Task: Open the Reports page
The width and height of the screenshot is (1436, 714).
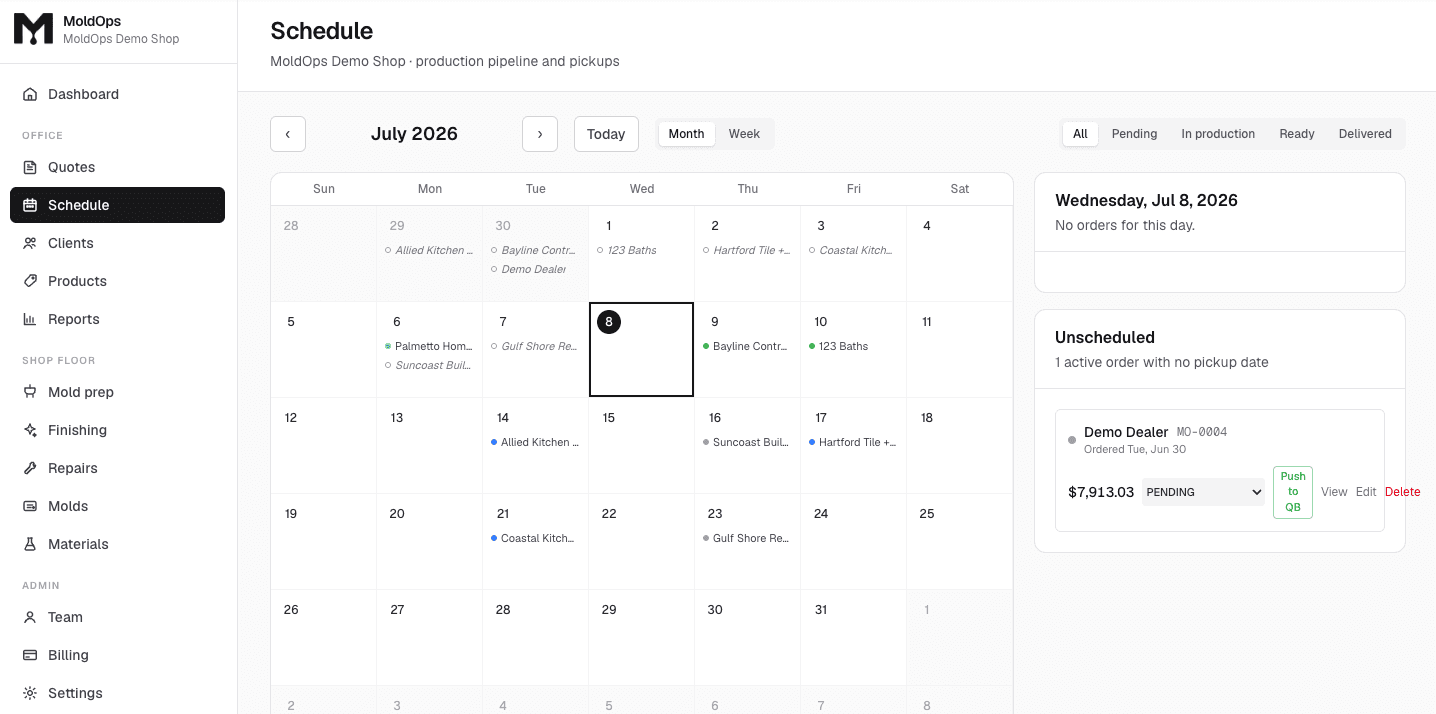Action: pos(117,319)
